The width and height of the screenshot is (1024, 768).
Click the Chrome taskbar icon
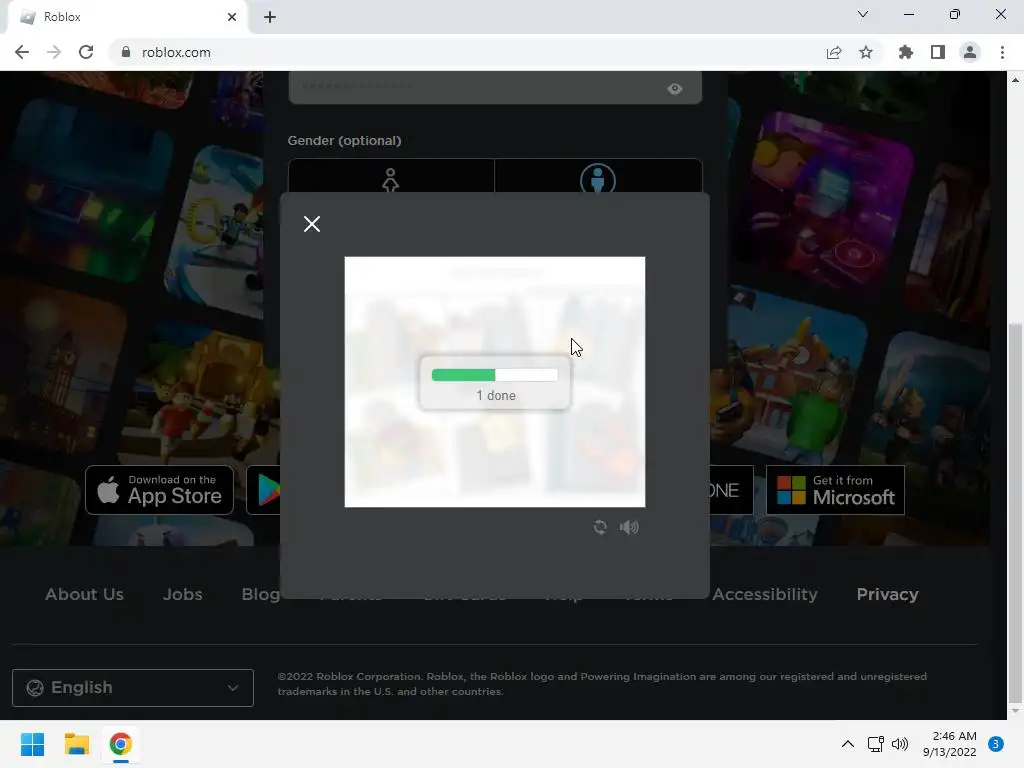[120, 744]
